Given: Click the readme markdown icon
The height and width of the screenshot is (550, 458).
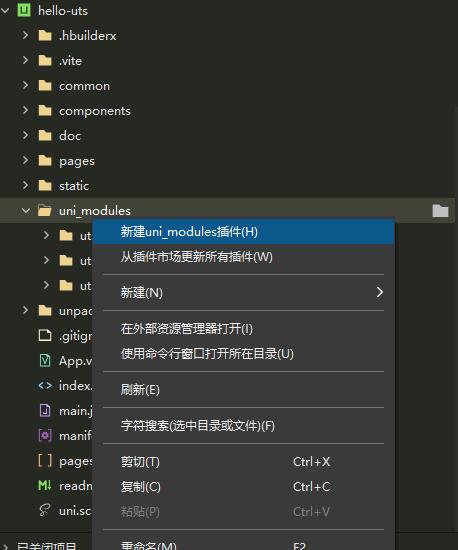Looking at the screenshot, I should [x=45, y=485].
